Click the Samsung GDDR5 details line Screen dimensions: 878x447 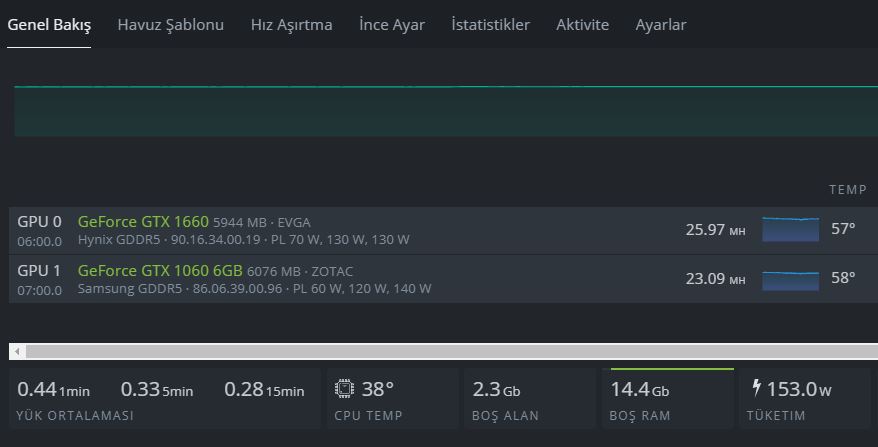pos(254,288)
